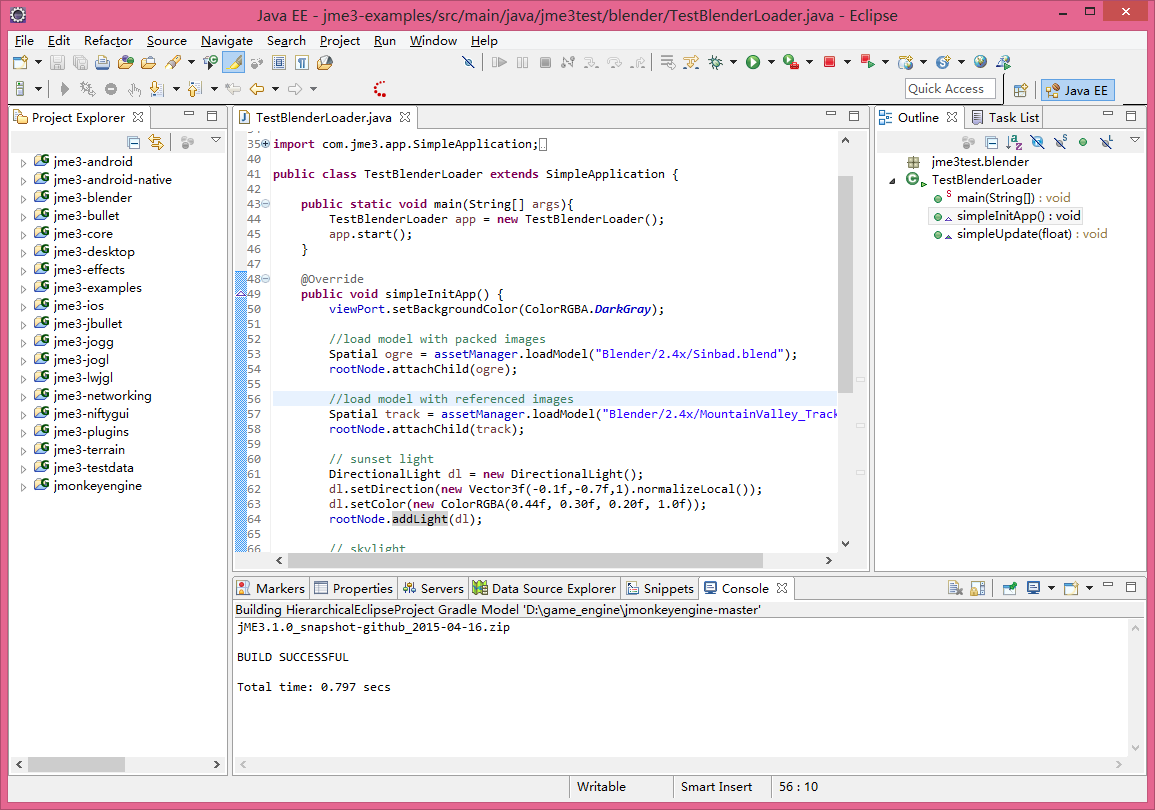Switch to the Servers tab
Image resolution: width=1155 pixels, height=810 pixels.
pos(434,588)
